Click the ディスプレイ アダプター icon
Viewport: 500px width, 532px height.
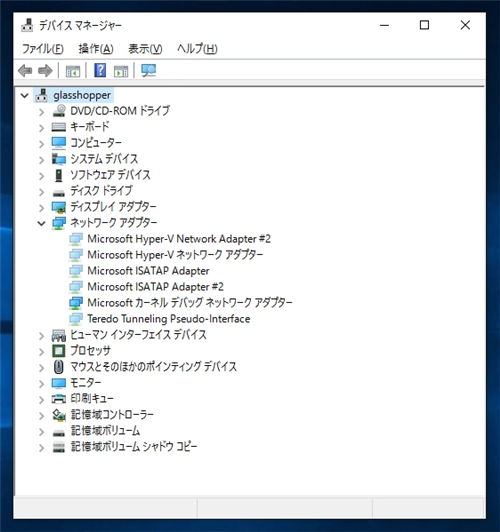pos(59,207)
